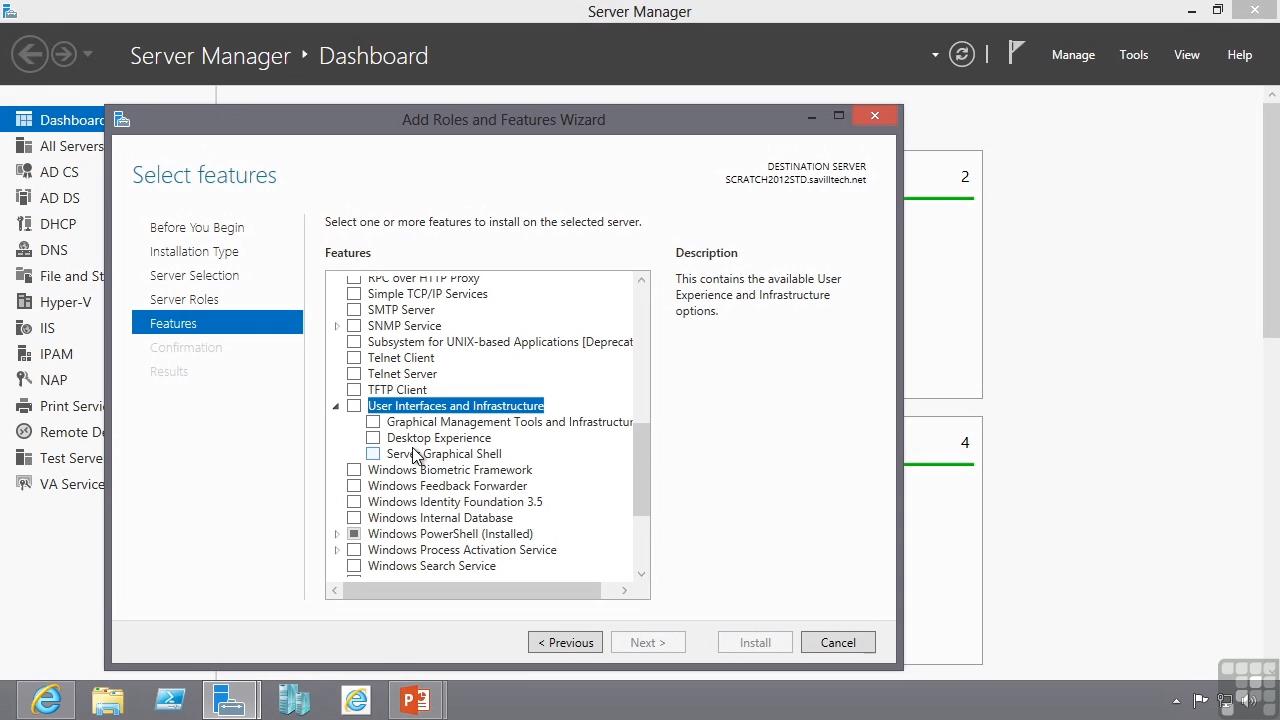Go to Before You Begin step

[x=197, y=227]
